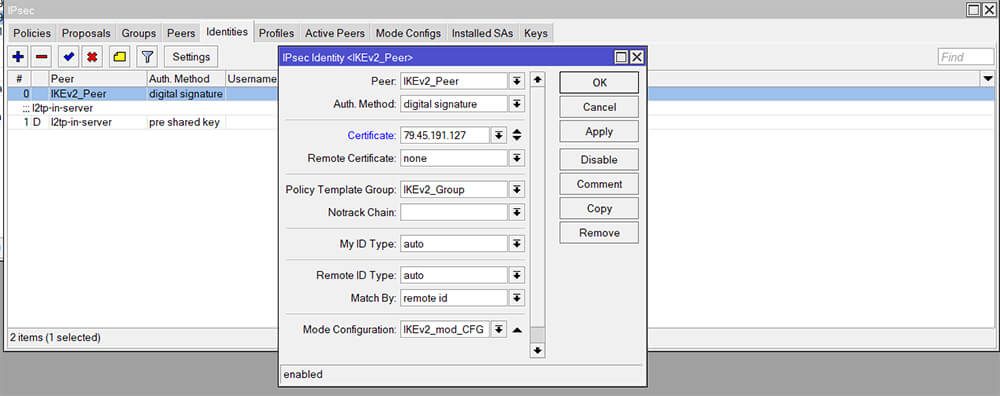
Task: Click the dialog scrollbar up arrow
Action: coord(538,80)
